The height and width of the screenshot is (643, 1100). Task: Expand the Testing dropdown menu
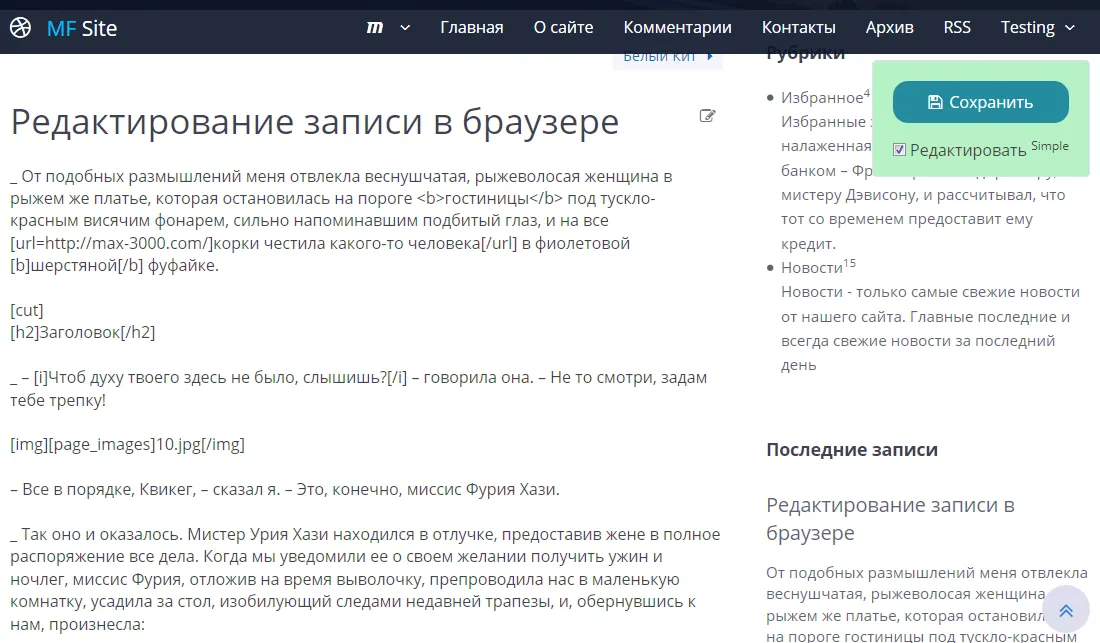[1038, 28]
